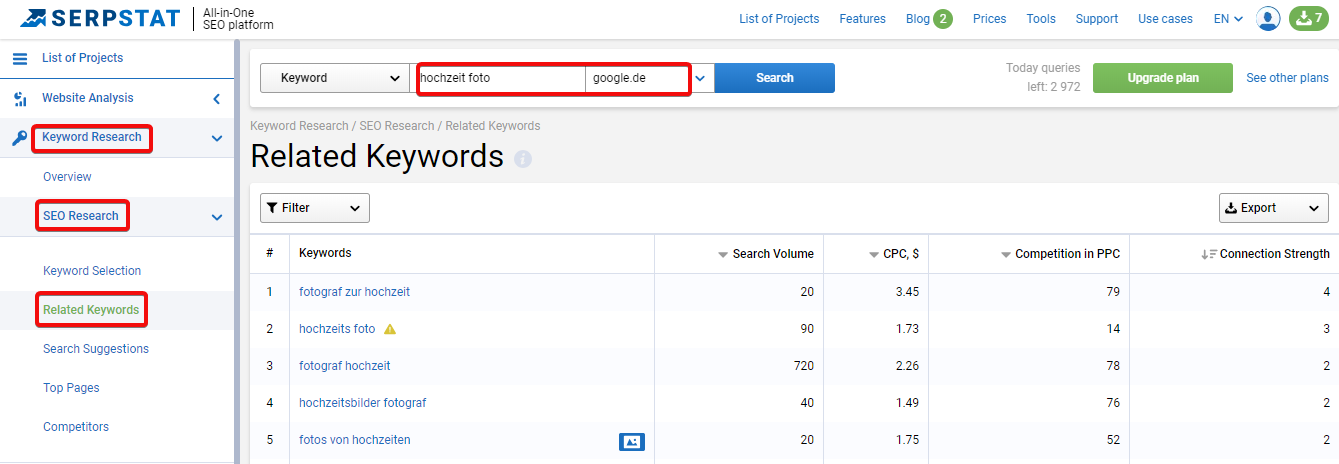Open Tools in the top navigation
Viewport: 1339px width, 464px height.
(1041, 19)
